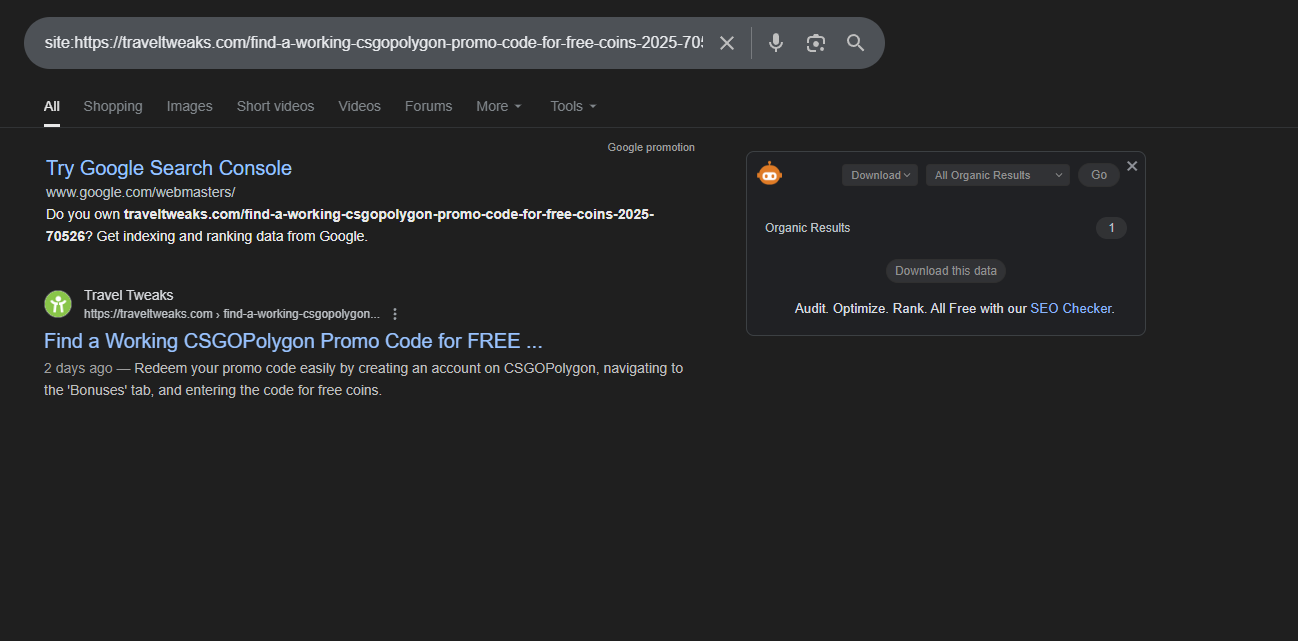
Task: Open the Tools dropdown
Action: [x=573, y=106]
